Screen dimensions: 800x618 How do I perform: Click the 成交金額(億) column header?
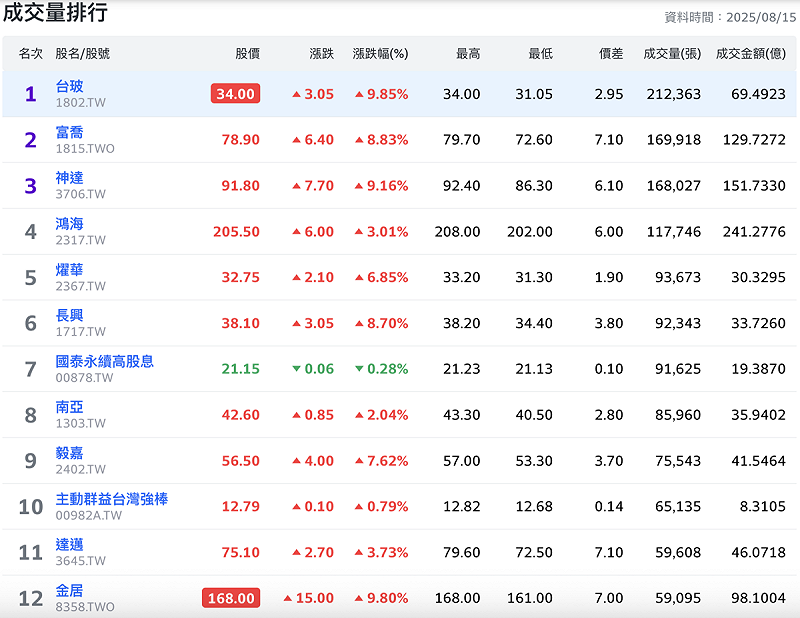[x=751, y=54]
